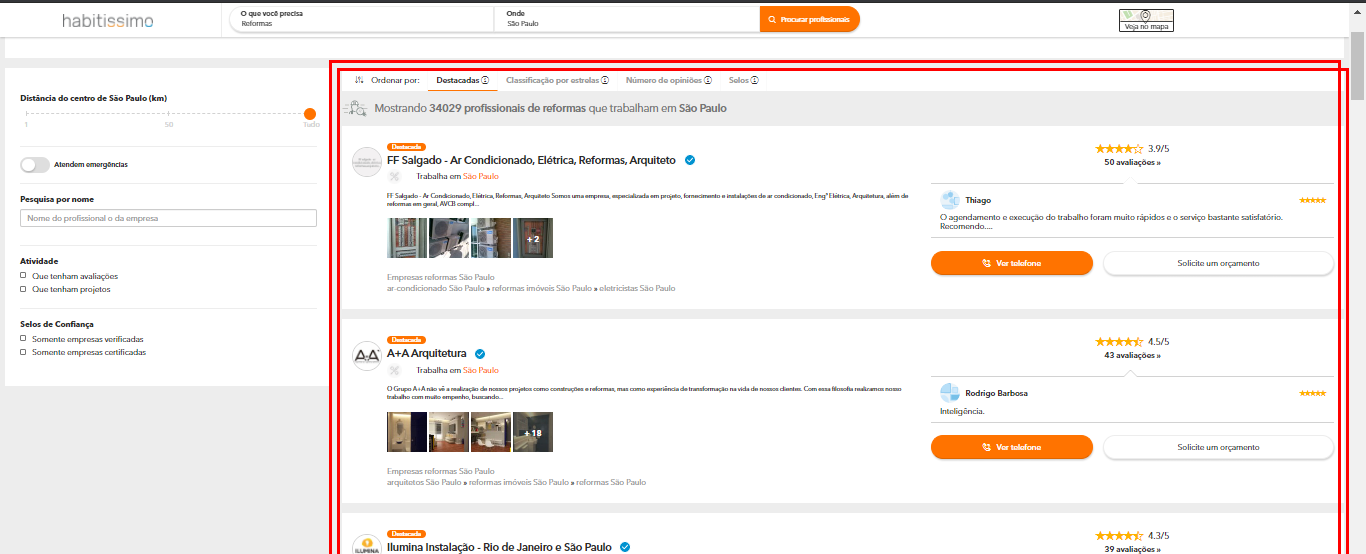The width and height of the screenshot is (1366, 554).
Task: Click professionals search icon beside Mostrando text
Action: pyautogui.click(x=357, y=108)
